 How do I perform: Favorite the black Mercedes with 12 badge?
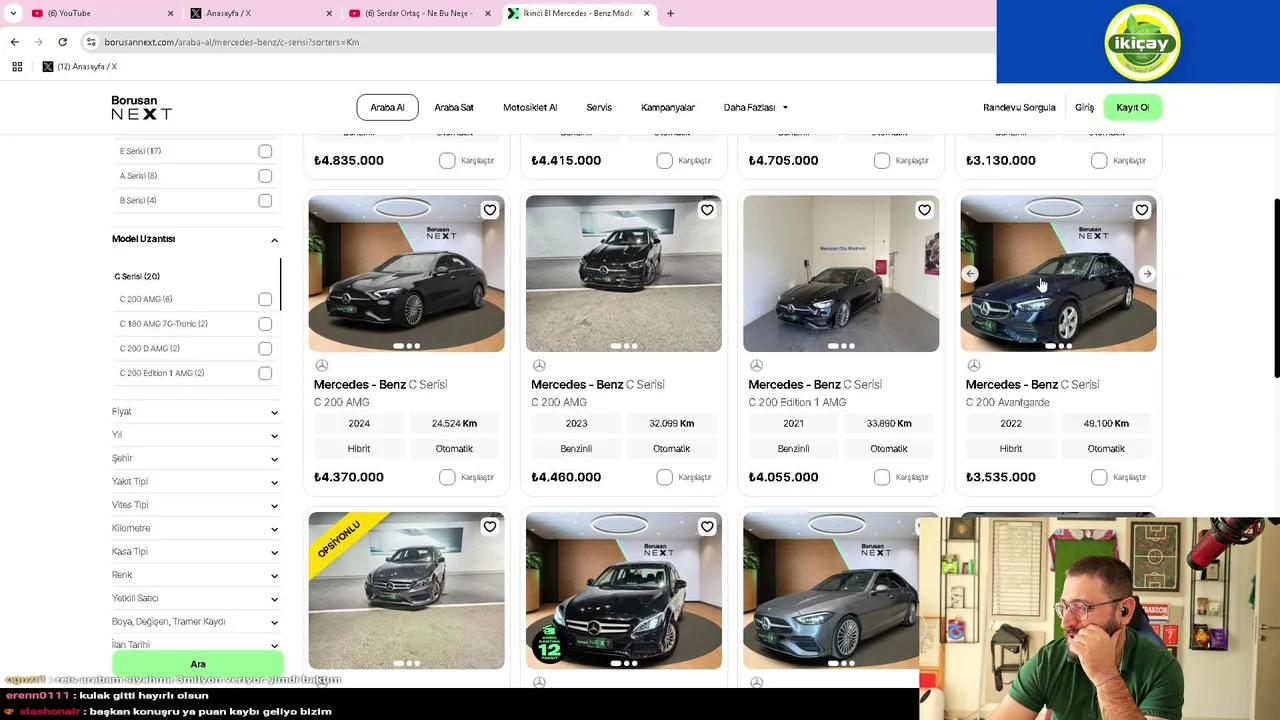[x=707, y=527]
